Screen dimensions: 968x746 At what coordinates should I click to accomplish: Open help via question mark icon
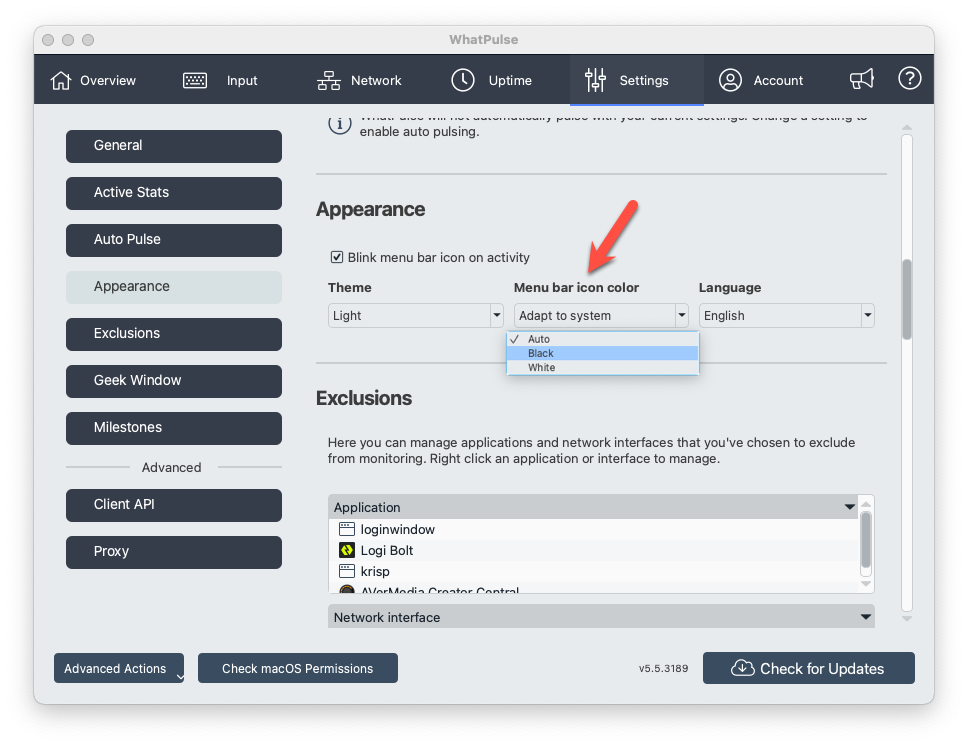click(x=909, y=78)
